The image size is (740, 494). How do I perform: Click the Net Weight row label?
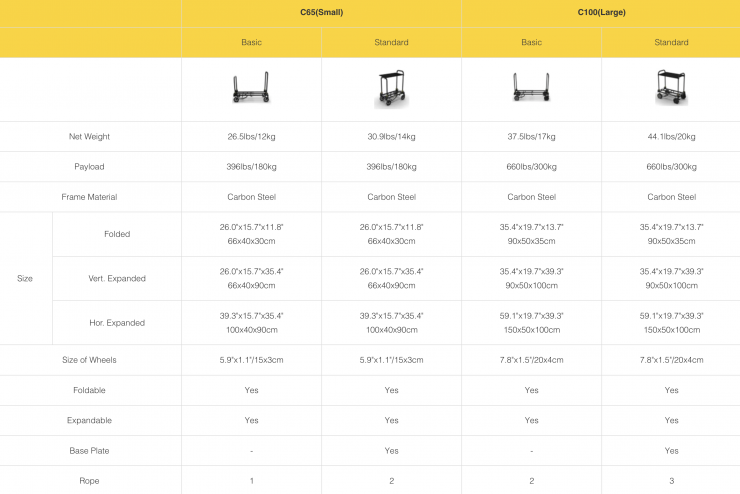(x=90, y=137)
